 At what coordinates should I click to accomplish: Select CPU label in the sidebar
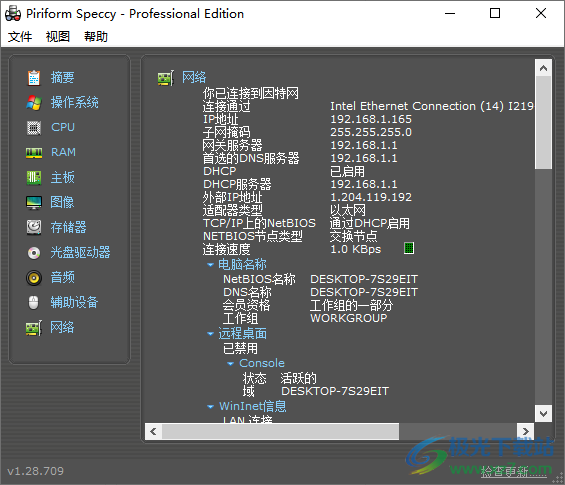coord(63,128)
